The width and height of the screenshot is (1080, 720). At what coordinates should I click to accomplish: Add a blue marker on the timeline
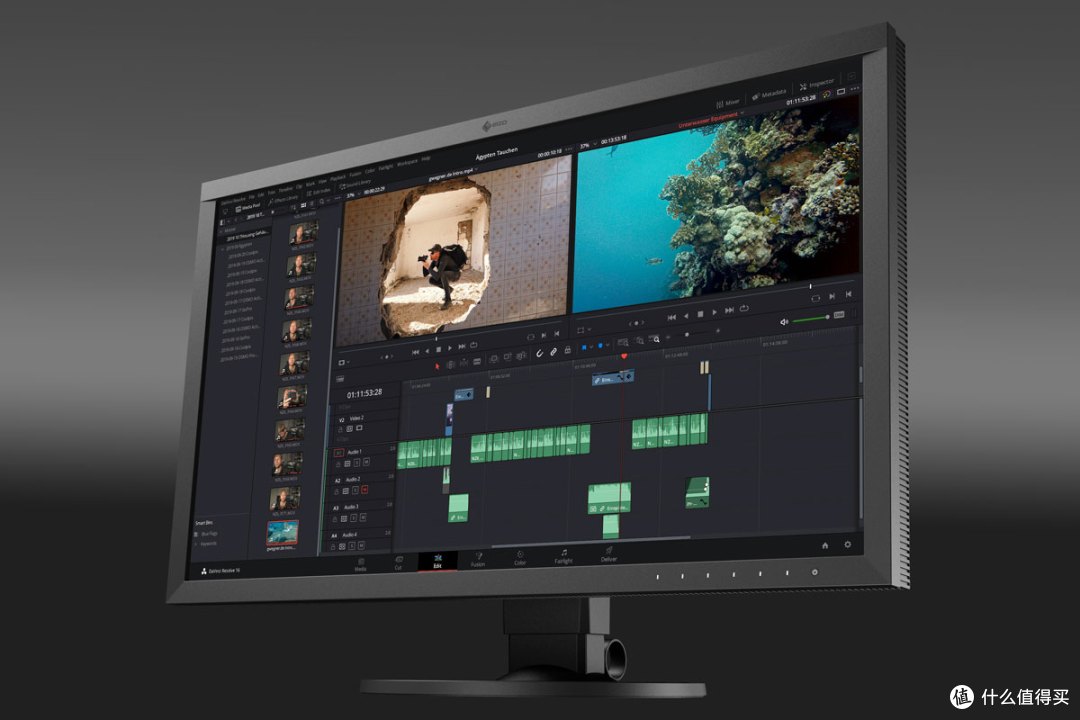(x=600, y=346)
